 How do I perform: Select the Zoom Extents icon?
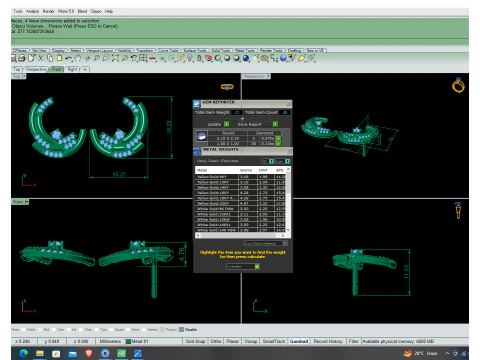tap(115, 58)
